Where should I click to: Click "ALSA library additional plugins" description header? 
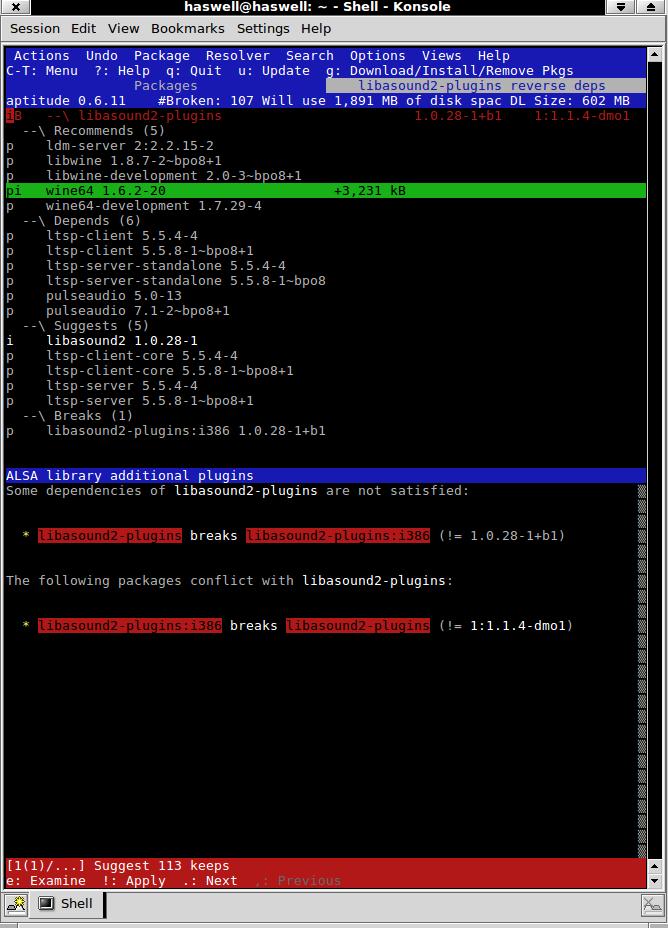click(x=130, y=475)
